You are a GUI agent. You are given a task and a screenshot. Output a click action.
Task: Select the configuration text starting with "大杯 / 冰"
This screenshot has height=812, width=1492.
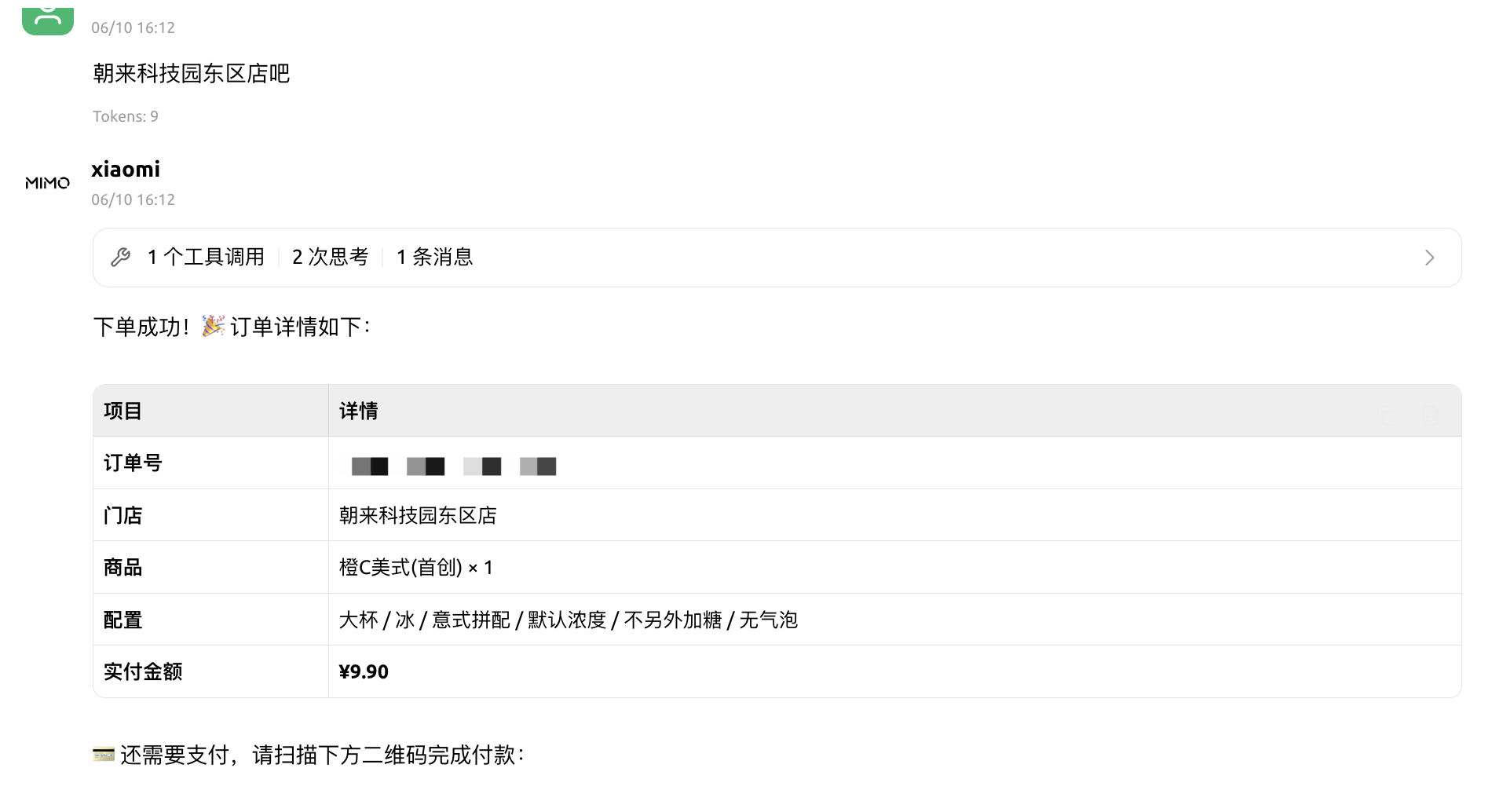click(569, 620)
